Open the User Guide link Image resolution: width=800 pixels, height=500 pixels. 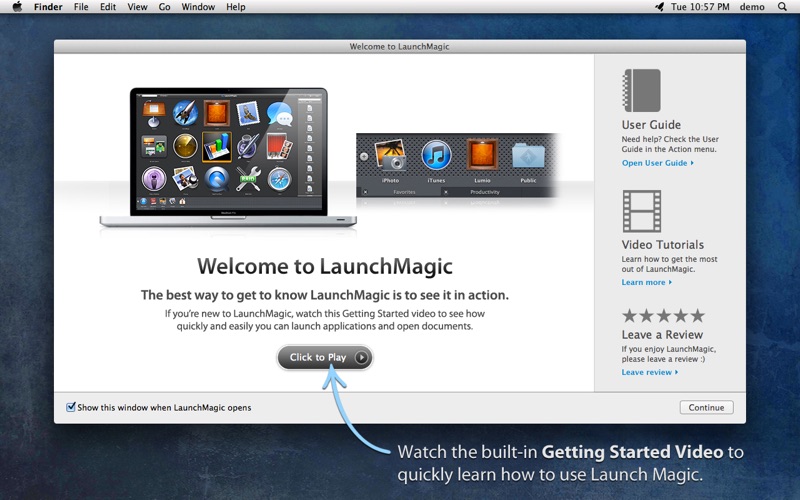(657, 163)
